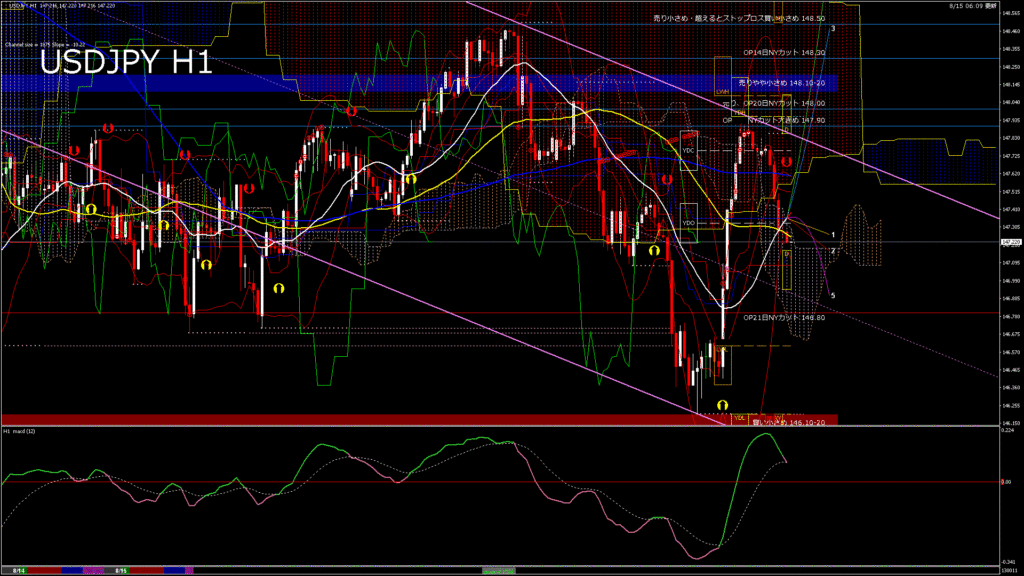Screen dimensions: 1024x576
Task: Click wave number 5 projection marker
Action: (x=833, y=296)
